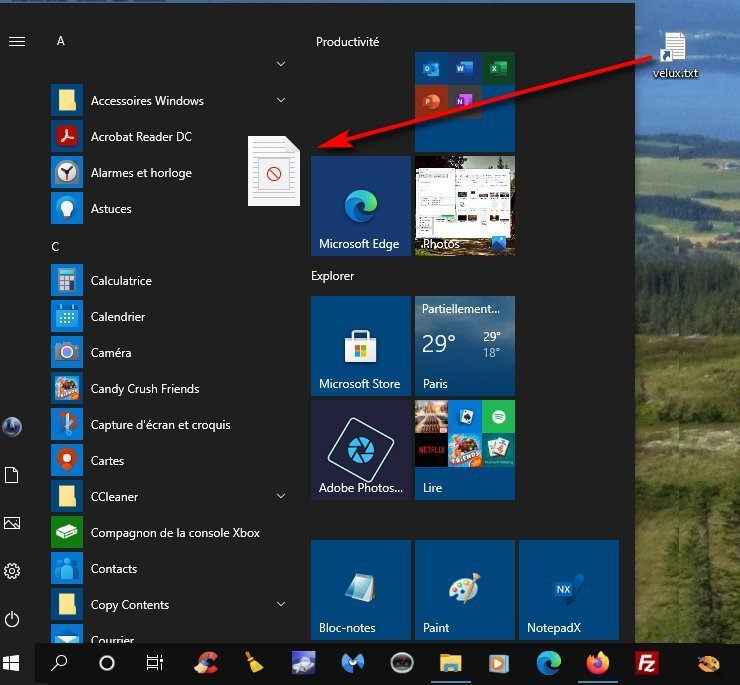
Task: Open Task View on the taskbar
Action: [155, 663]
